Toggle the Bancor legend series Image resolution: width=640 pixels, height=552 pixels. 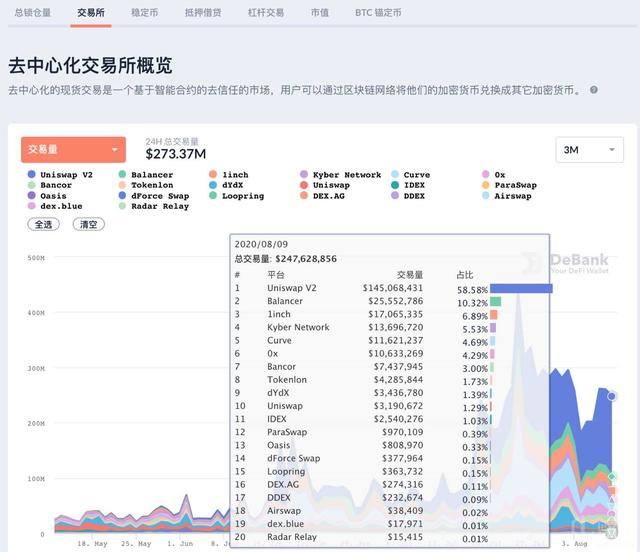click(x=50, y=185)
